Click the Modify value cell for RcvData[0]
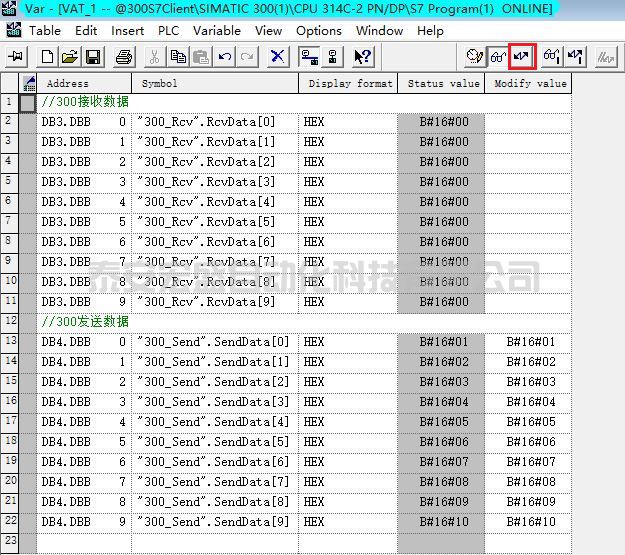The image size is (625, 555). click(x=528, y=122)
